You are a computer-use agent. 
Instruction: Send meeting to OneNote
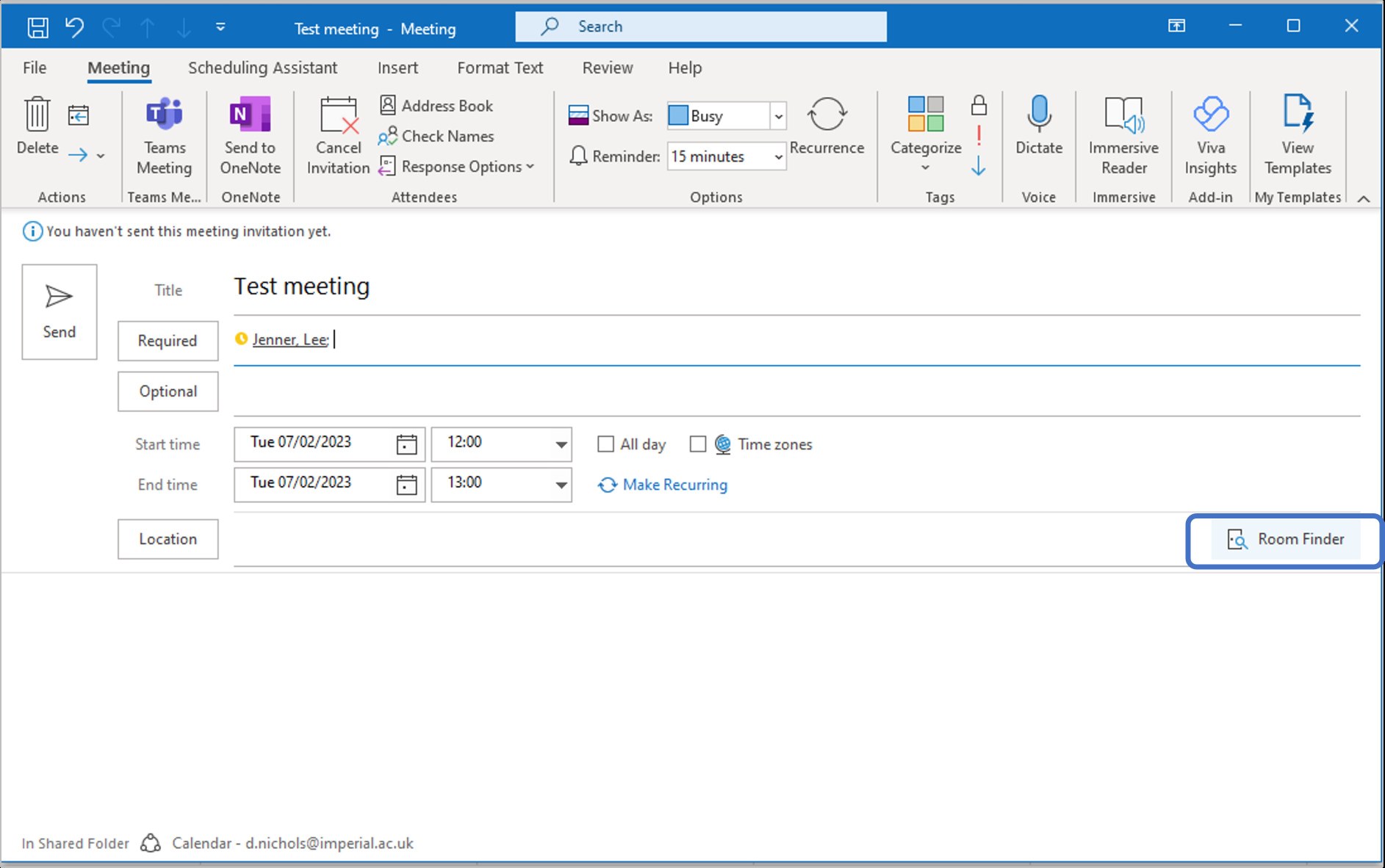pos(250,115)
